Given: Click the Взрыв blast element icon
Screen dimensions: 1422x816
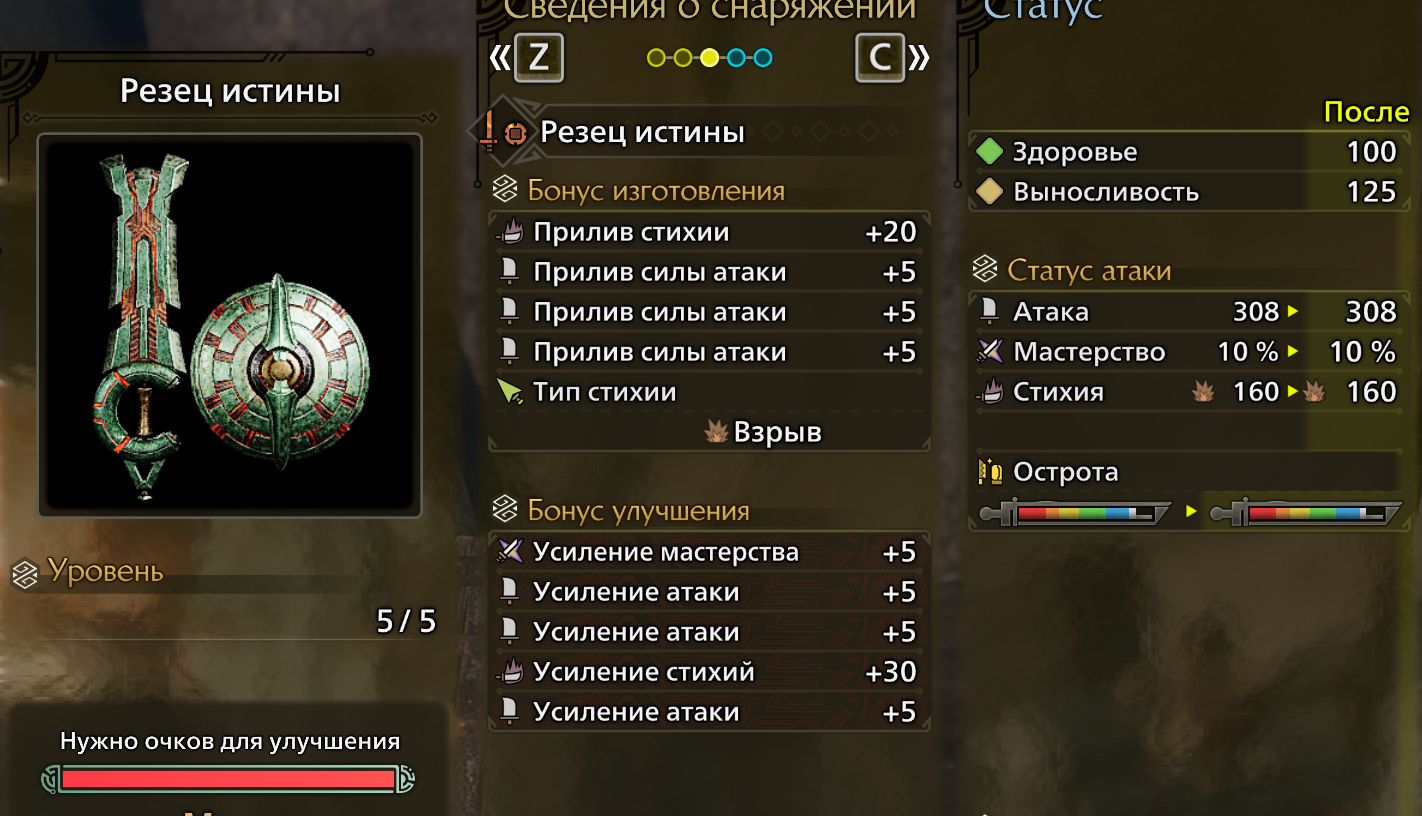Looking at the screenshot, I should coord(715,432).
